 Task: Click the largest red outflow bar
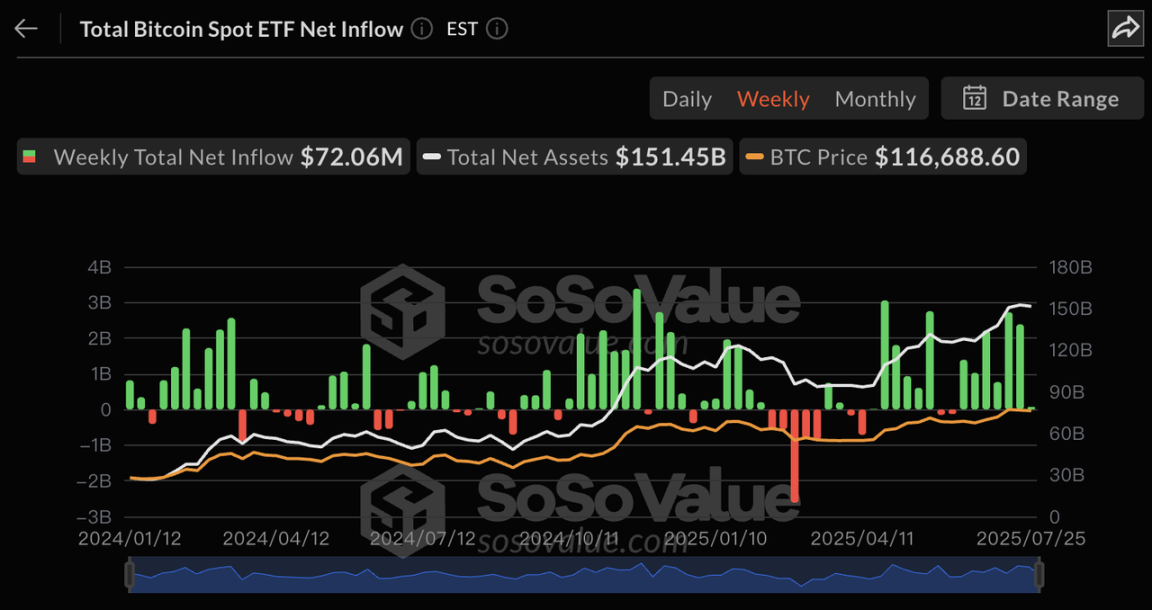point(795,456)
